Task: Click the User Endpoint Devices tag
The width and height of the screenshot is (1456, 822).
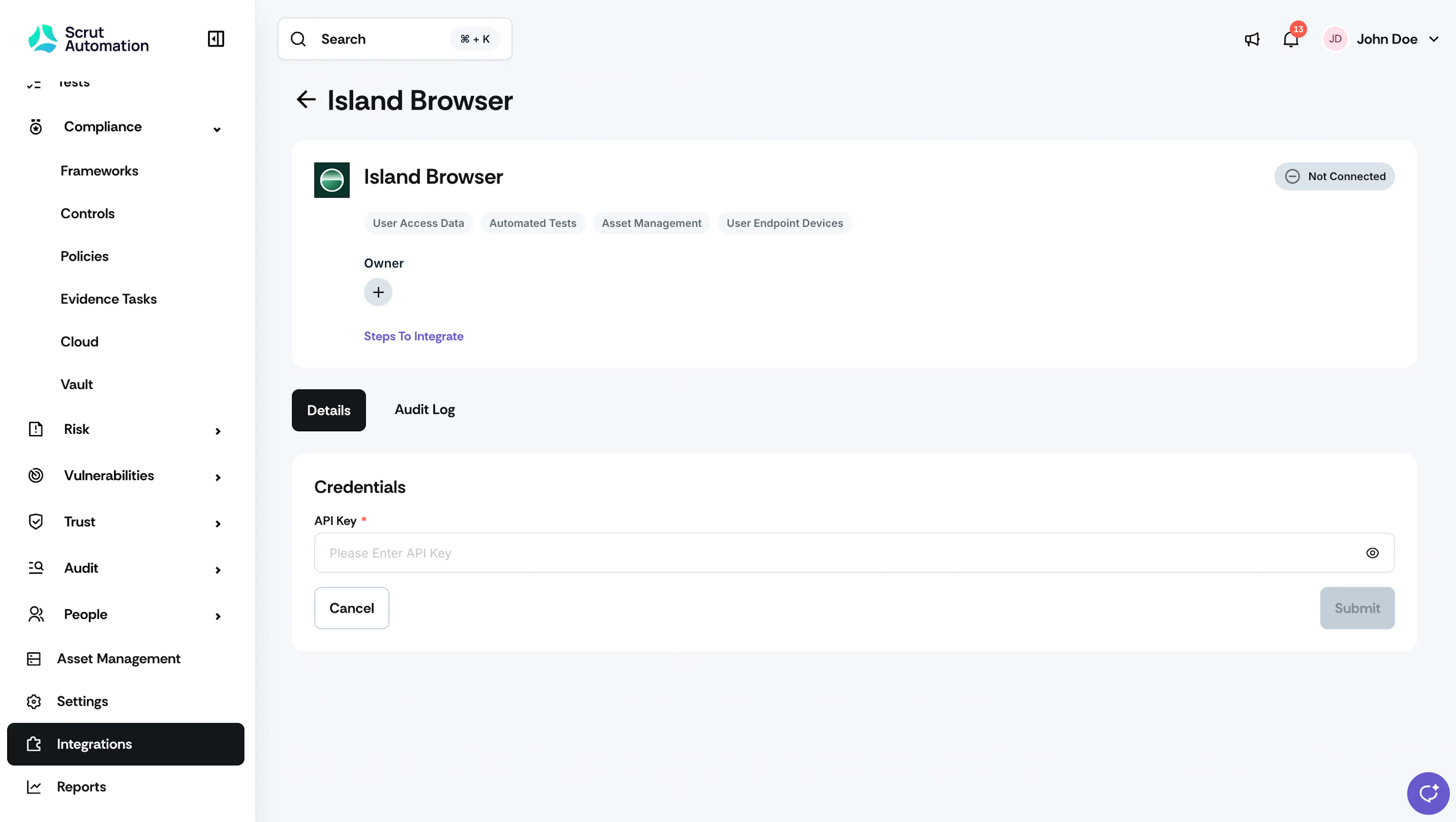Action: tap(784, 223)
